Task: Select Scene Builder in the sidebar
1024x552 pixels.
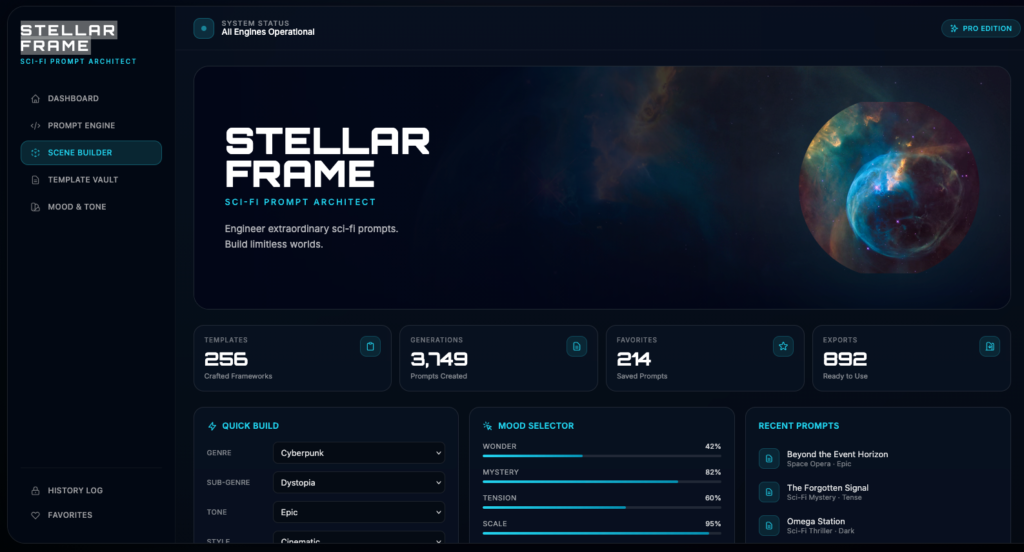Action: click(91, 153)
